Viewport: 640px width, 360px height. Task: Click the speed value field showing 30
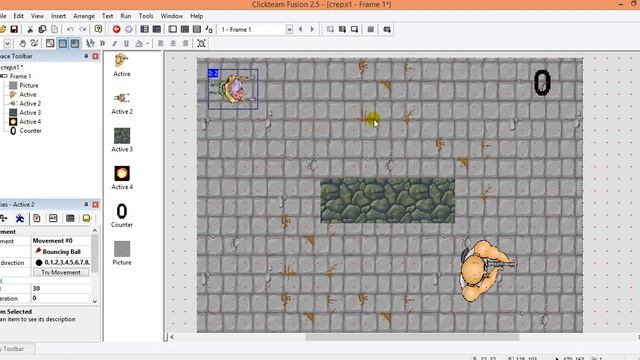[61, 288]
